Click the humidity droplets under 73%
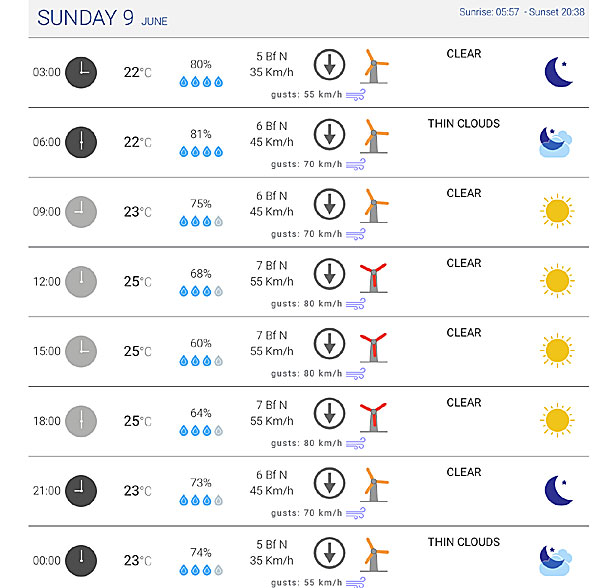The image size is (600, 588). coord(201,500)
